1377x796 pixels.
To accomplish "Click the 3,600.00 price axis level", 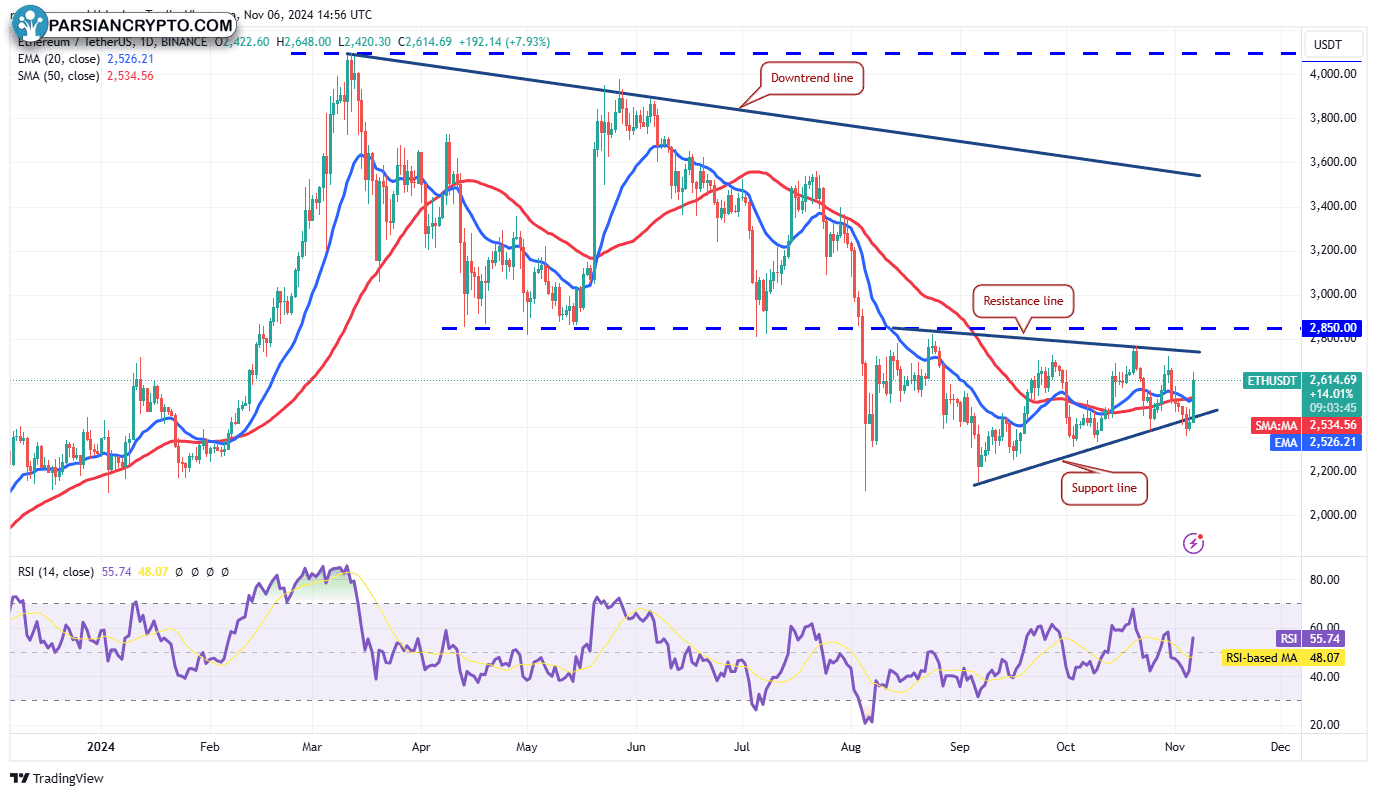I will pyautogui.click(x=1334, y=162).
